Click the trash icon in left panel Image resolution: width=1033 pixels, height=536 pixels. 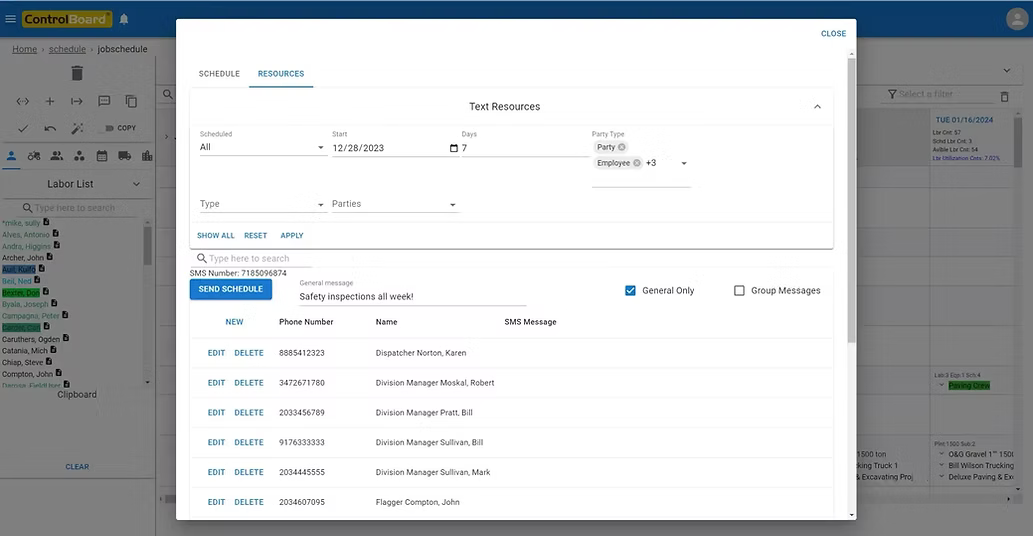pyautogui.click(x=77, y=73)
